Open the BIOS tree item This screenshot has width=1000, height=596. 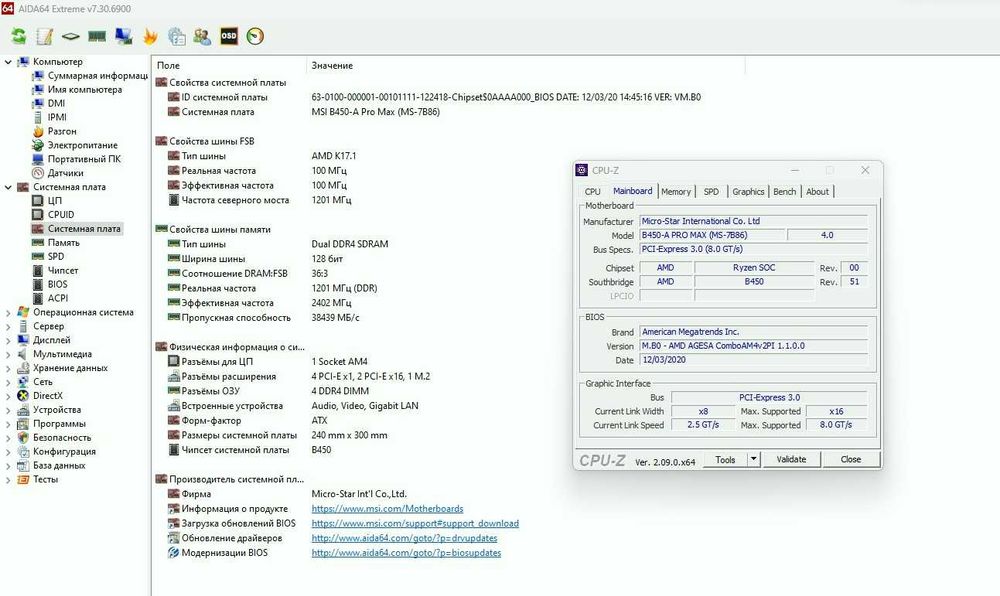pos(57,284)
